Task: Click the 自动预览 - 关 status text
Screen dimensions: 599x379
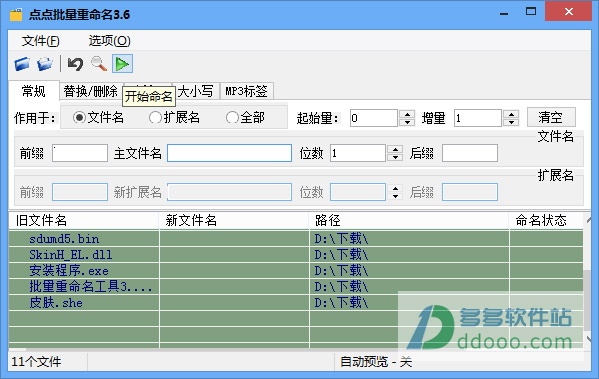Action: pyautogui.click(x=376, y=361)
